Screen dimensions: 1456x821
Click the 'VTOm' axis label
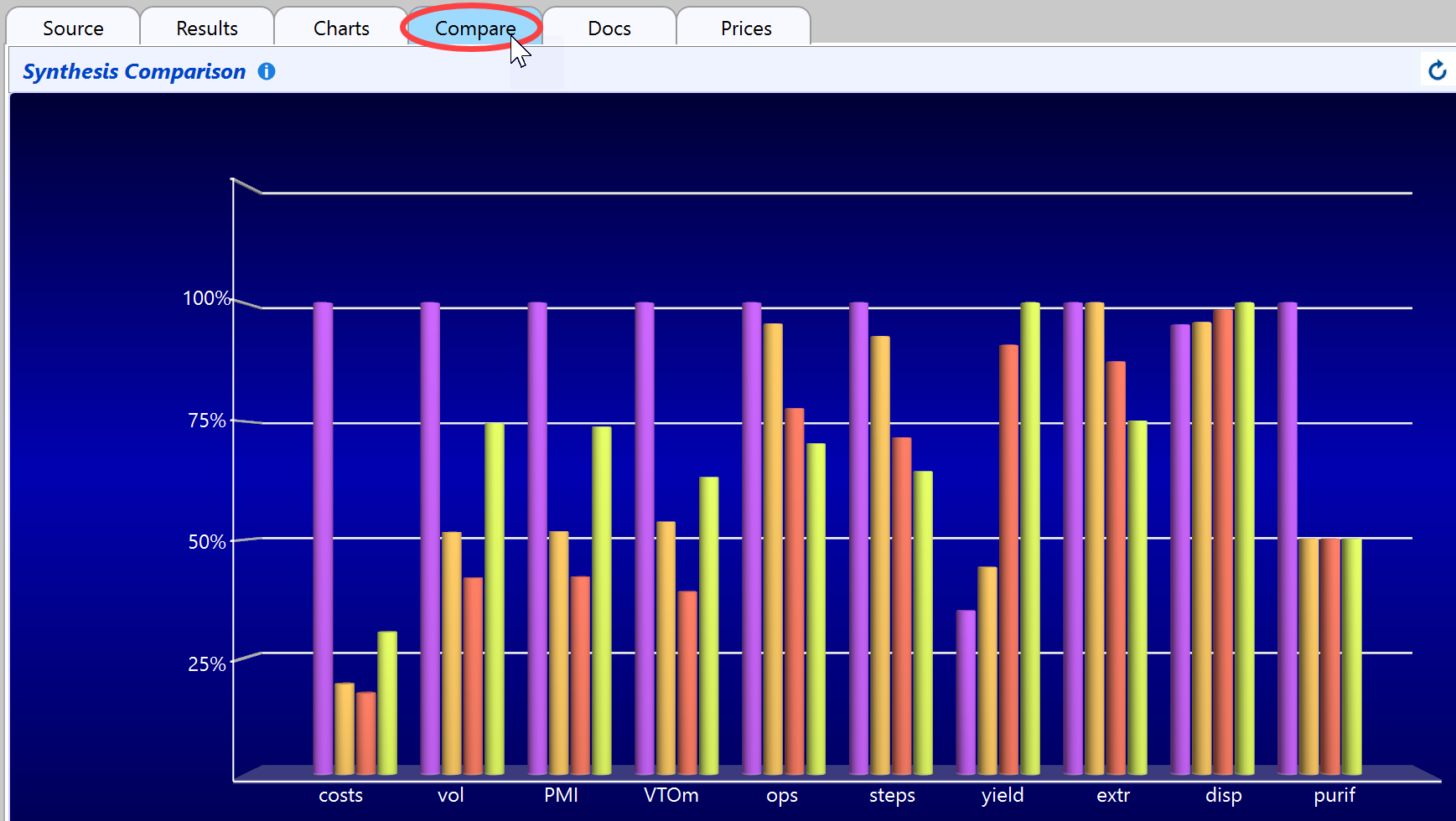click(x=671, y=795)
